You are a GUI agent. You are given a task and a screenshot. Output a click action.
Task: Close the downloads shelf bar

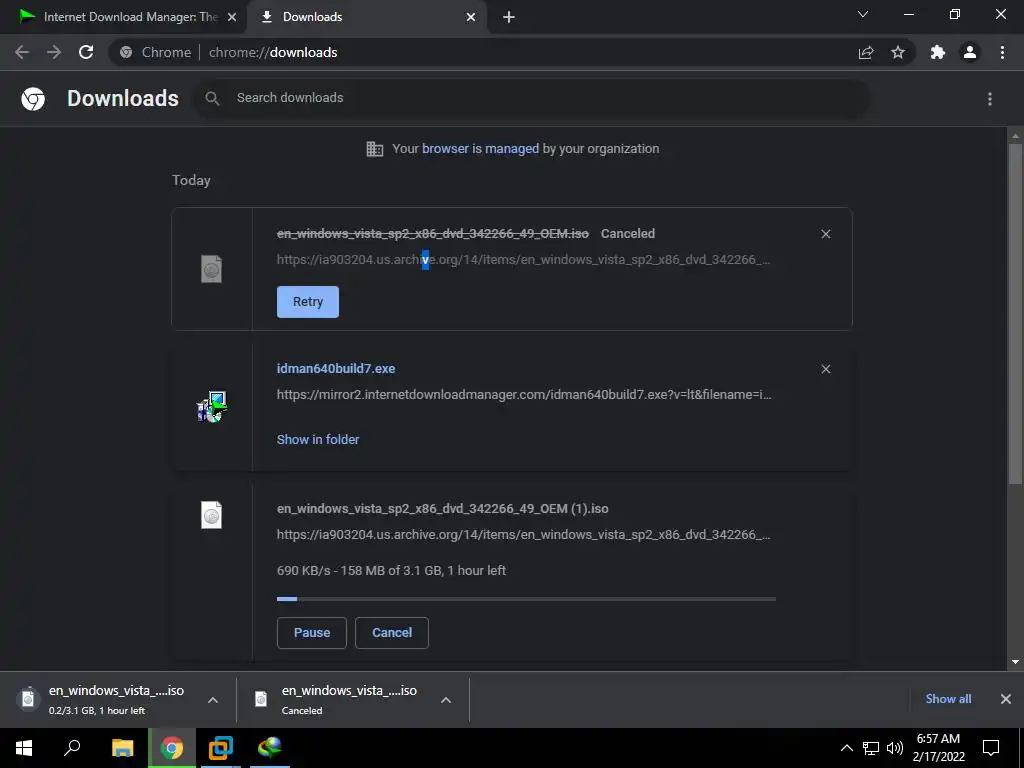[1006, 699]
